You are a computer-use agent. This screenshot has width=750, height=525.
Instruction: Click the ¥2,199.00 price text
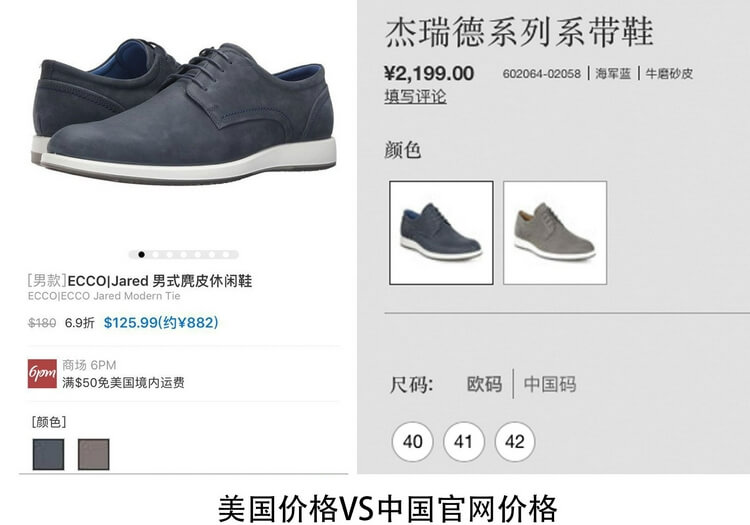pos(429,73)
